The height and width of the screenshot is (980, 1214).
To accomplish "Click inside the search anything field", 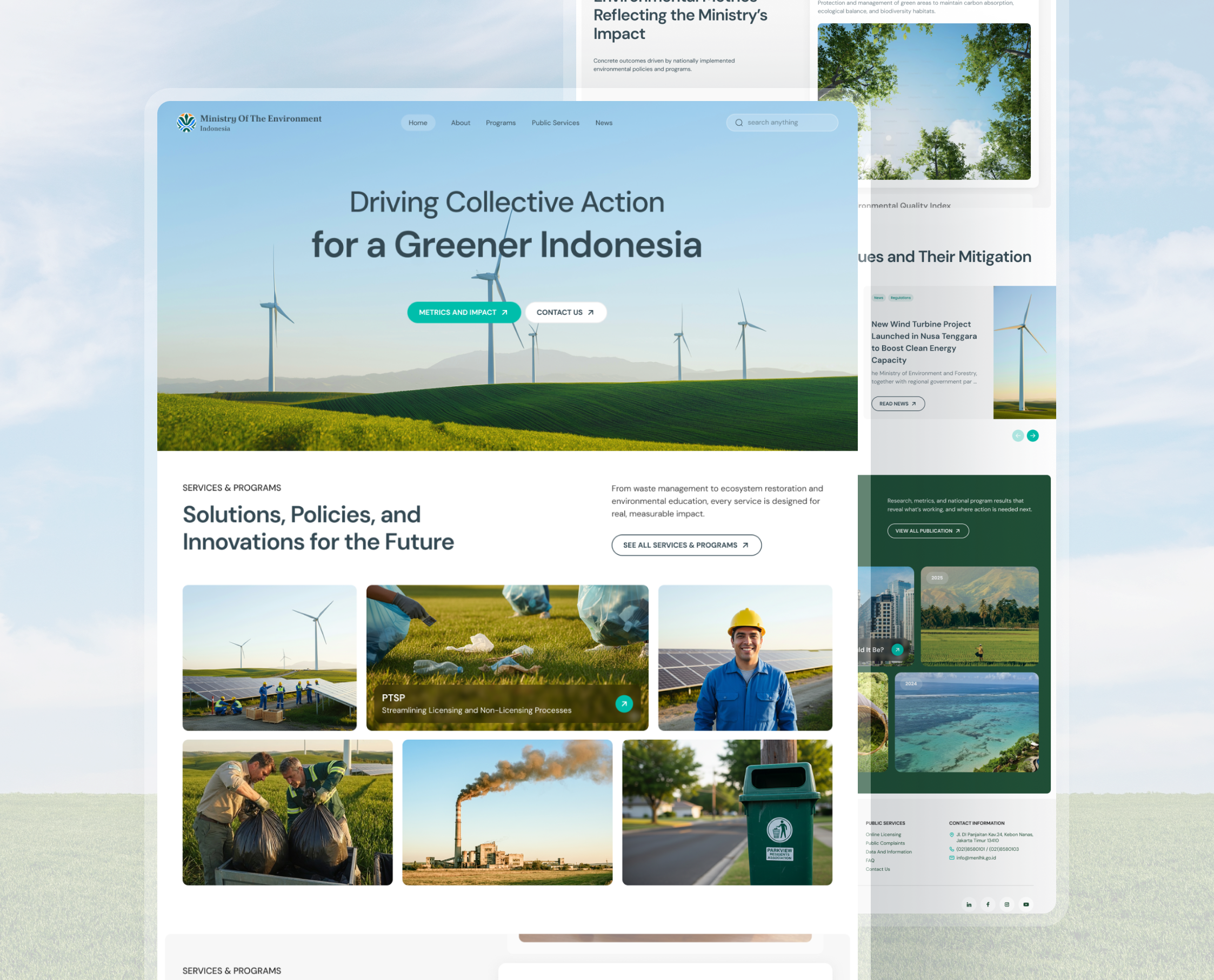I will (785, 122).
